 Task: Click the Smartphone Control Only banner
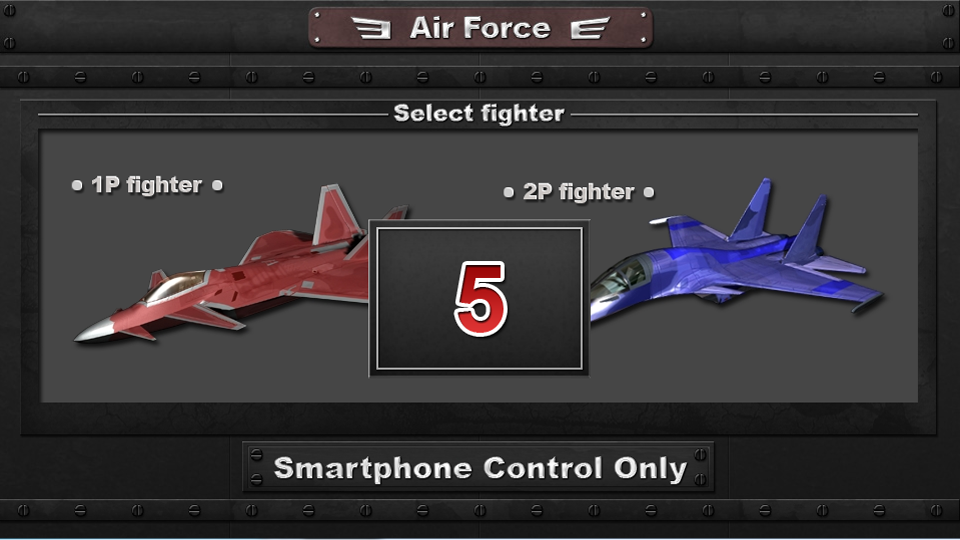479,467
